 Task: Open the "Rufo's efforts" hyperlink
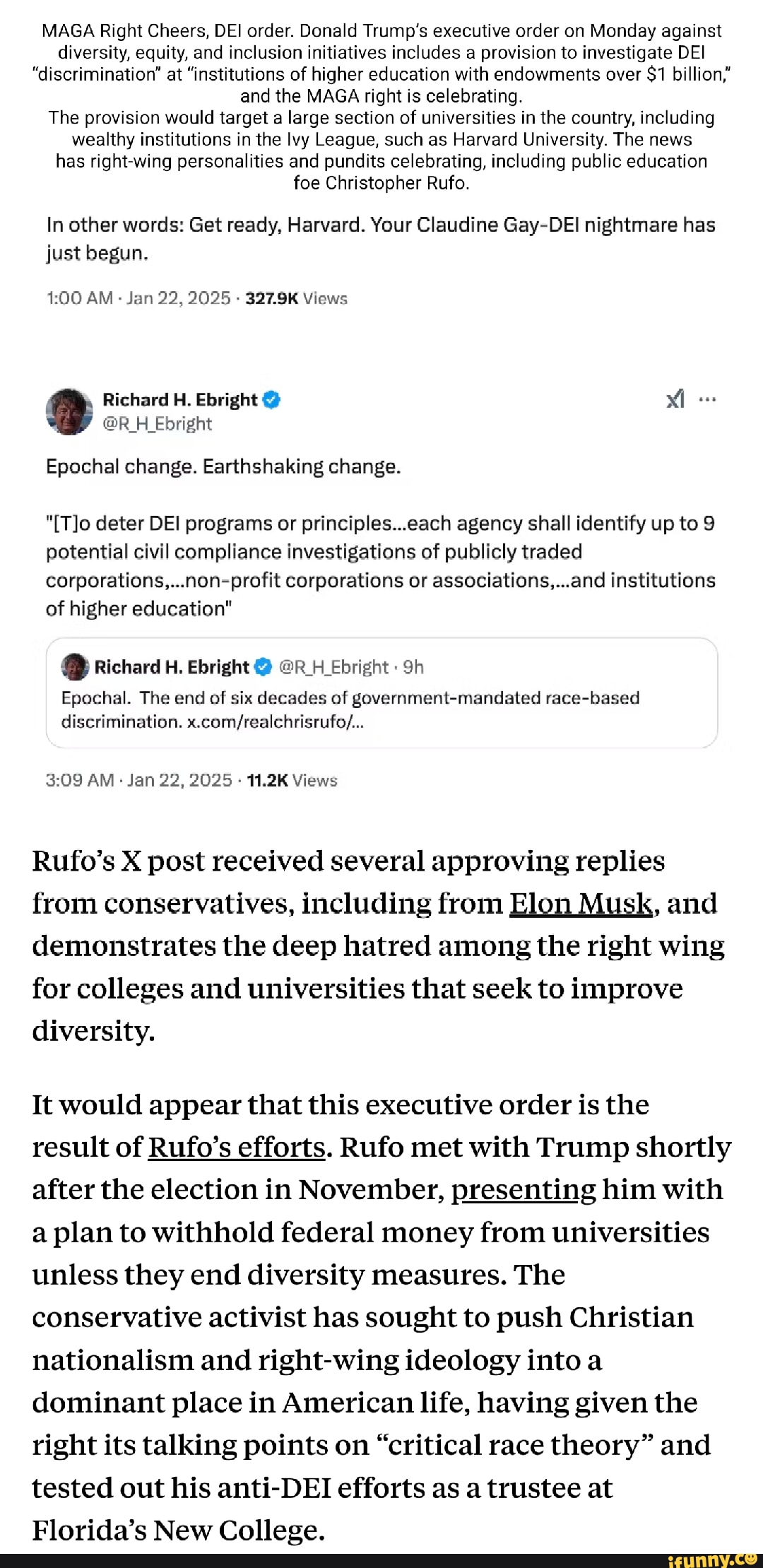tap(237, 1148)
